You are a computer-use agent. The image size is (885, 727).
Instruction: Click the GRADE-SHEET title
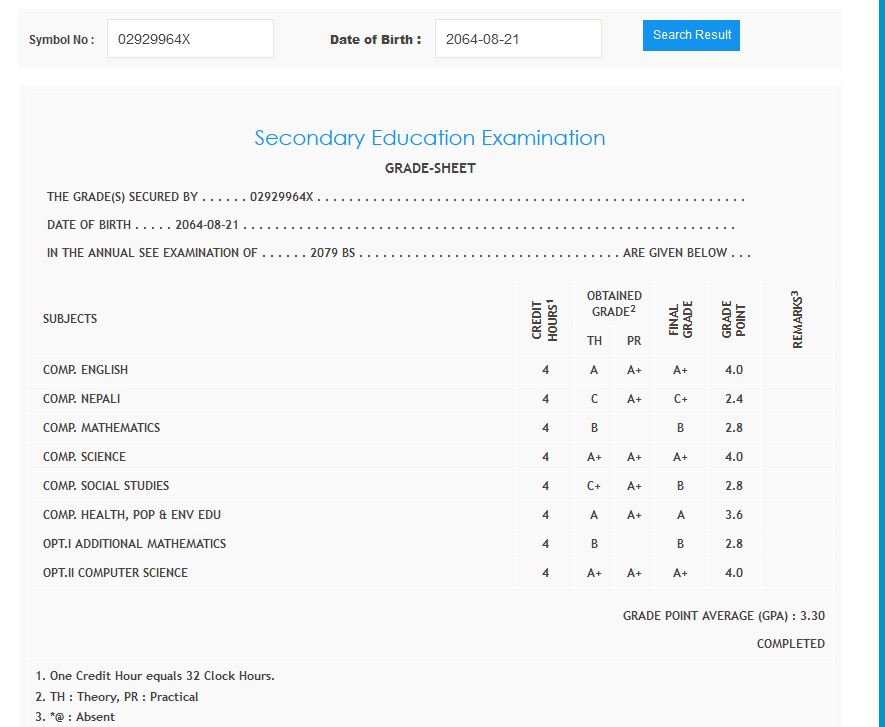click(x=430, y=168)
